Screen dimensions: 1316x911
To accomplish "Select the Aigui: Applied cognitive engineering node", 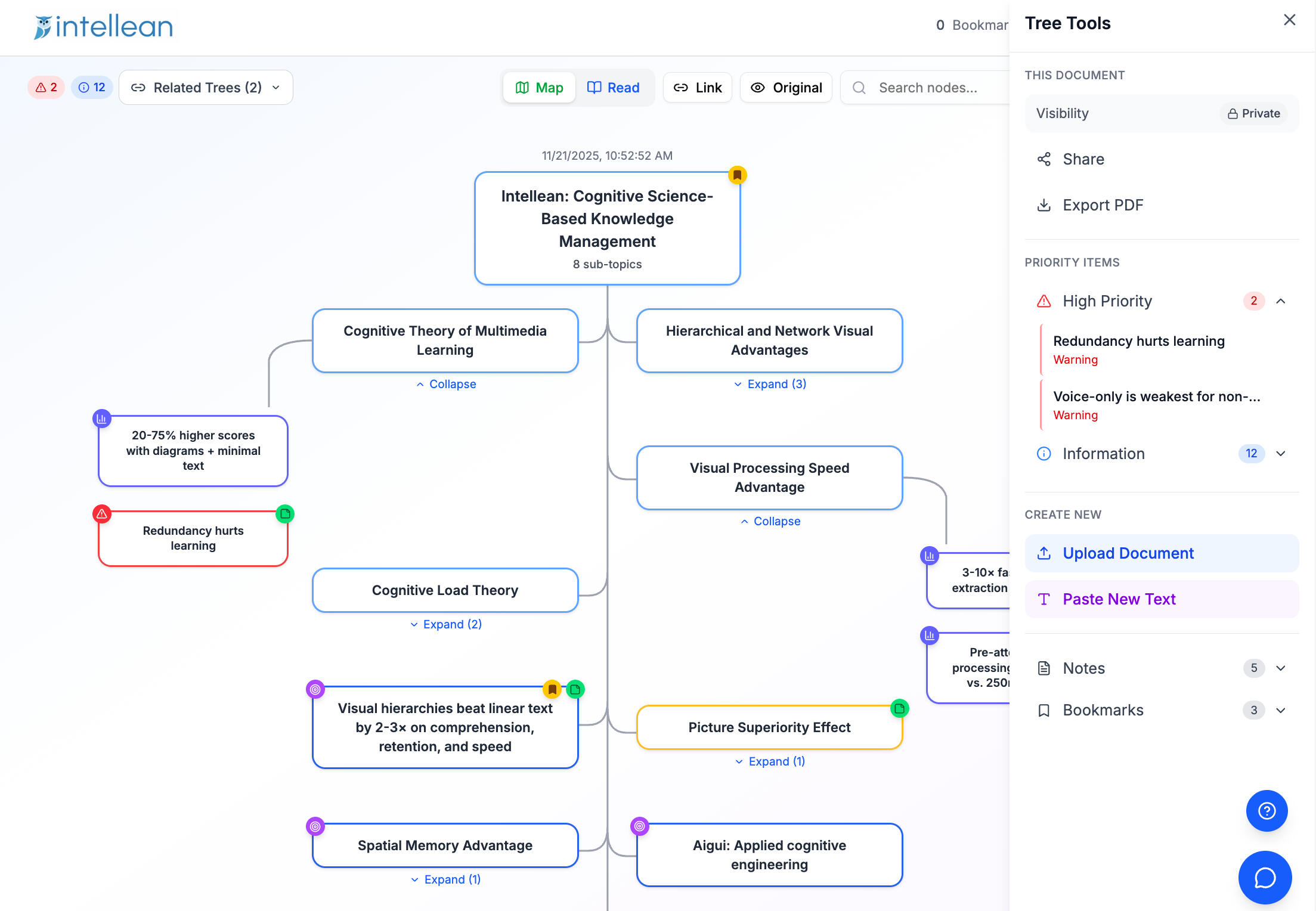I will [769, 855].
